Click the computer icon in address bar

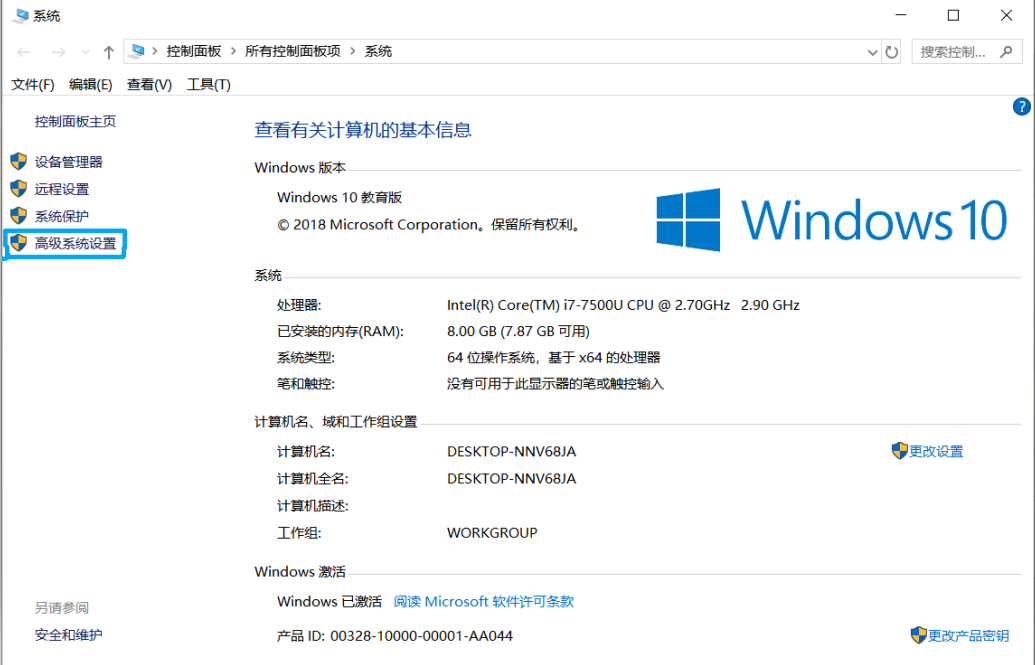point(137,51)
